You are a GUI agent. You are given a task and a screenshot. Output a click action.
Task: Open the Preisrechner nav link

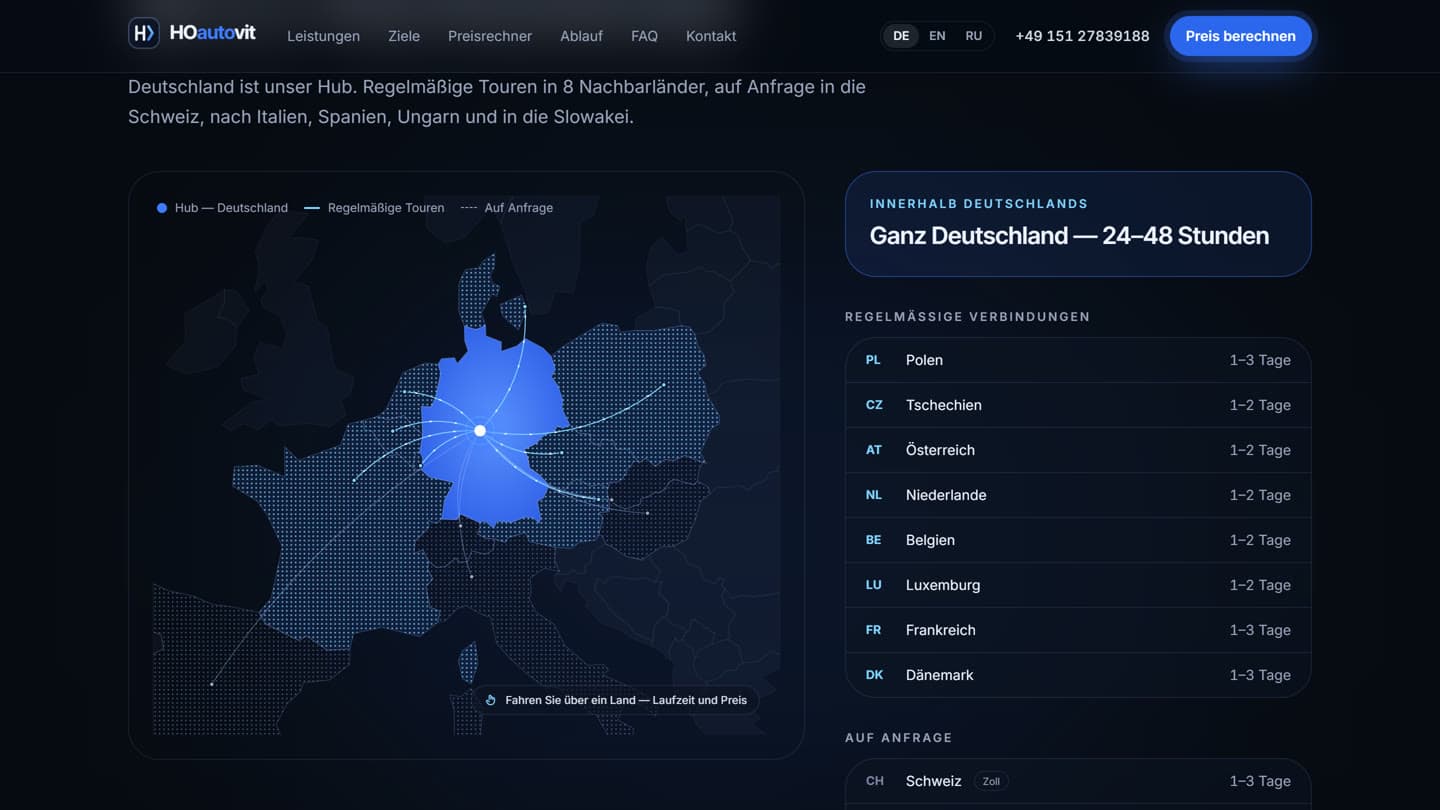click(490, 36)
